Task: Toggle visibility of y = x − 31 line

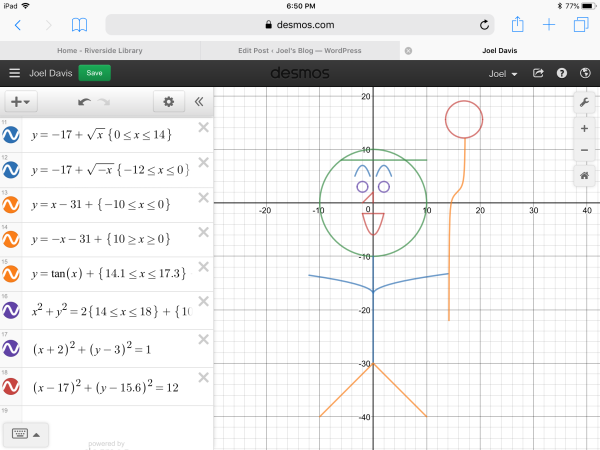Action: click(x=12, y=204)
